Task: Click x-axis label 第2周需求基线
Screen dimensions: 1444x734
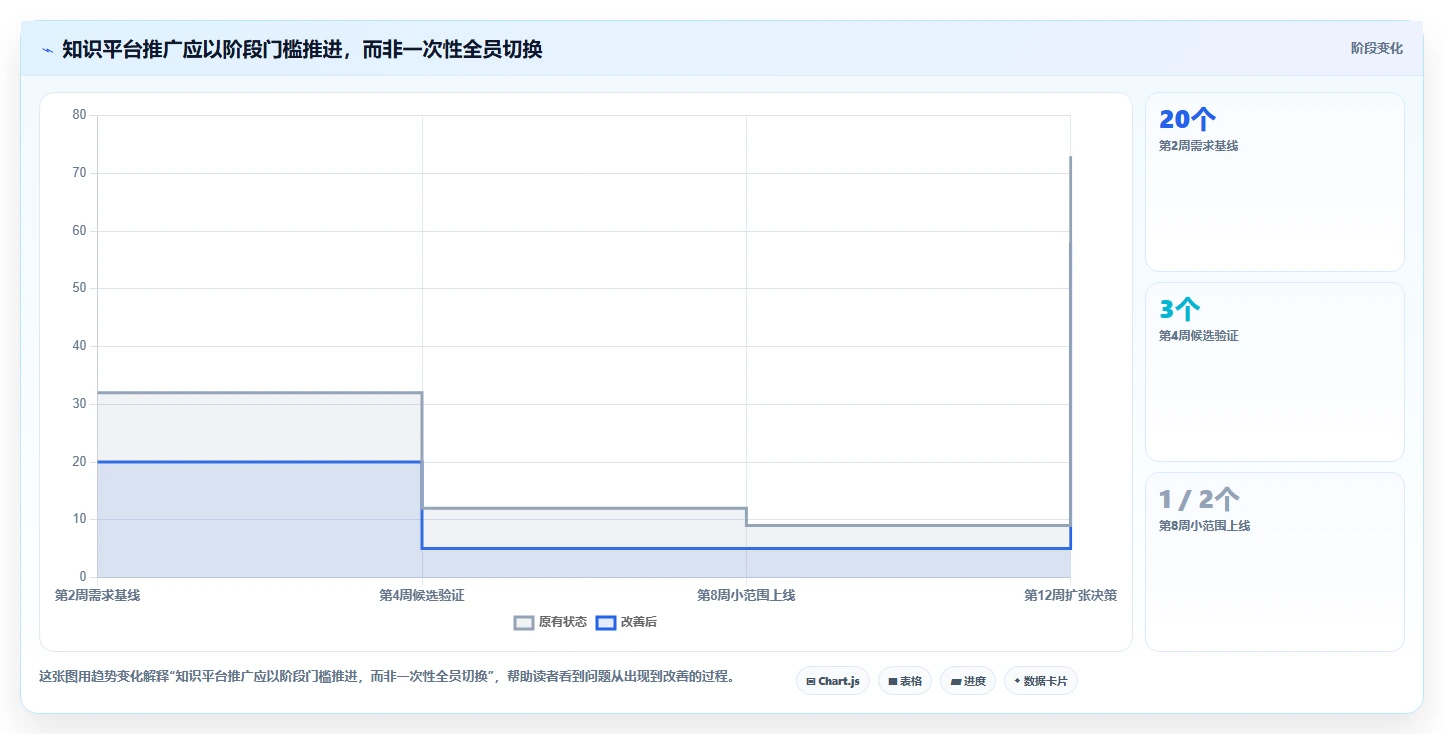Action: coord(97,596)
